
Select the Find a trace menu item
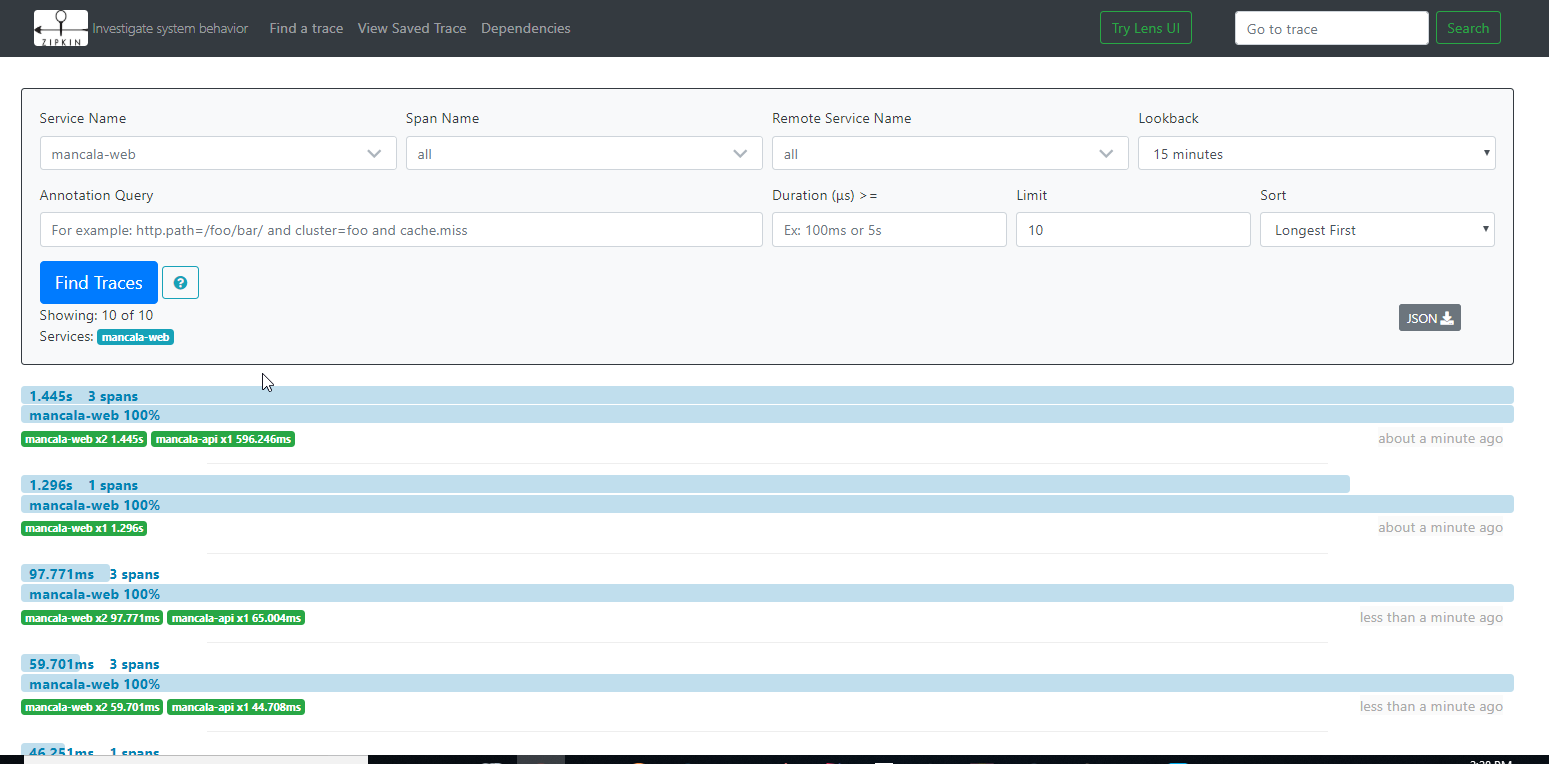click(306, 28)
